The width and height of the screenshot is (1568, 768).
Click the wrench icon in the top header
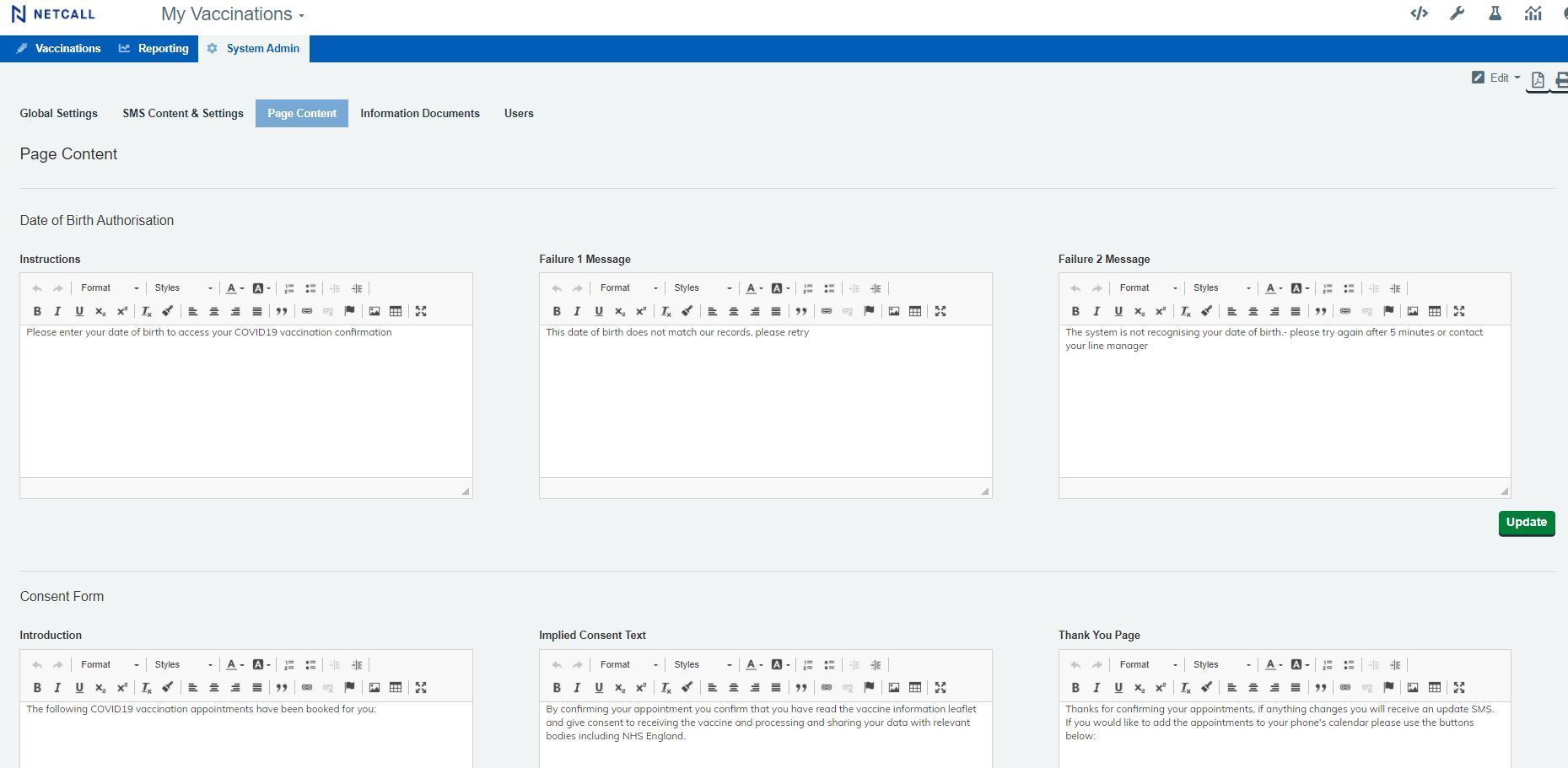(1457, 13)
